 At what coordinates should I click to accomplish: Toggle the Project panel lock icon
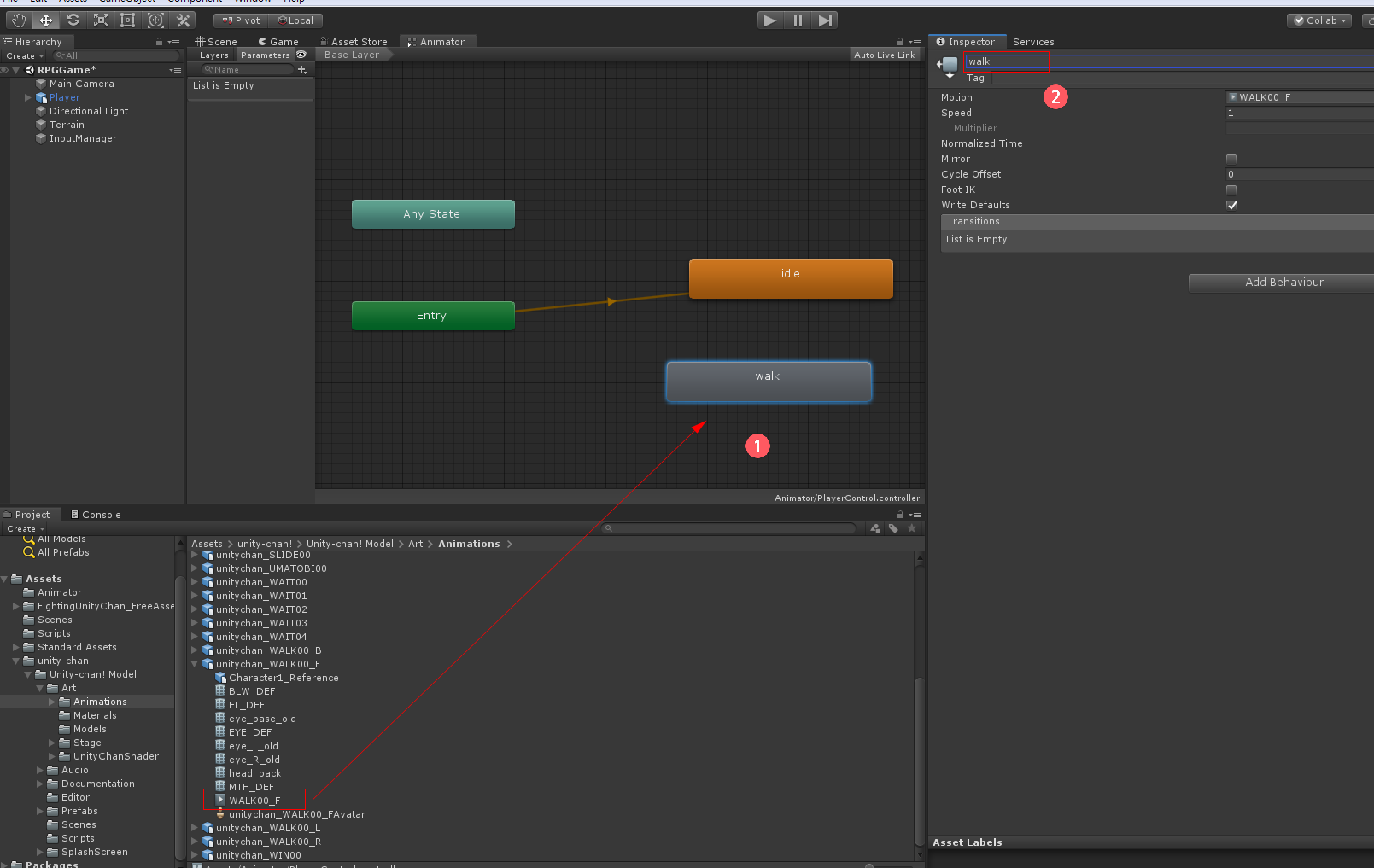pos(900,515)
